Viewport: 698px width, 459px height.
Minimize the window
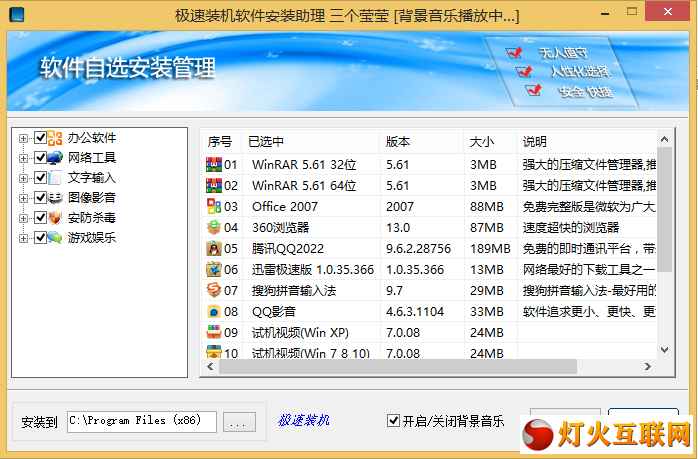(x=605, y=13)
